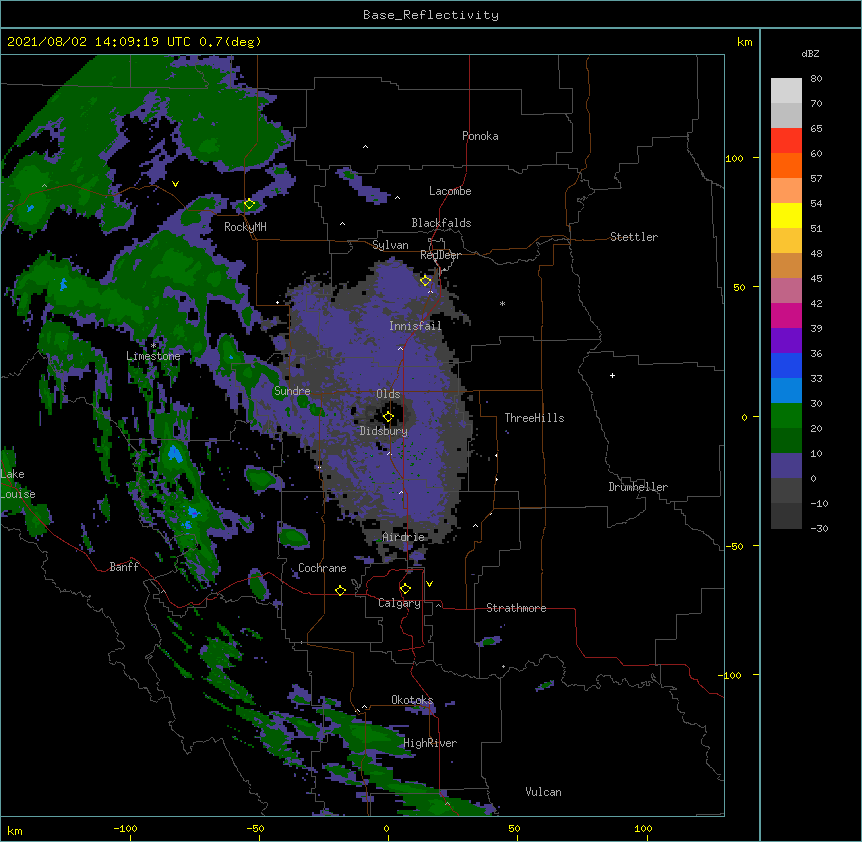This screenshot has width=862, height=842.
Task: Click the Strathmore city label
Action: [x=516, y=608]
